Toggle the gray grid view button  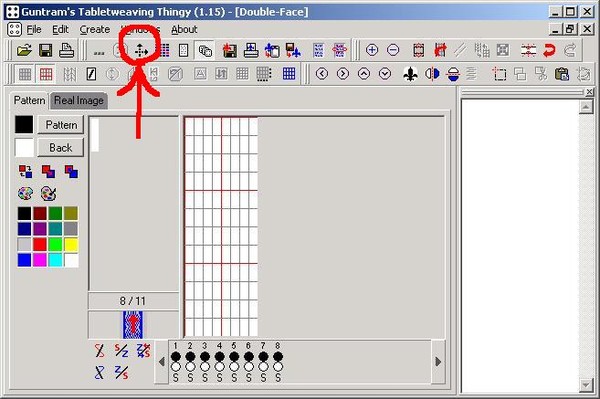[x=25, y=74]
